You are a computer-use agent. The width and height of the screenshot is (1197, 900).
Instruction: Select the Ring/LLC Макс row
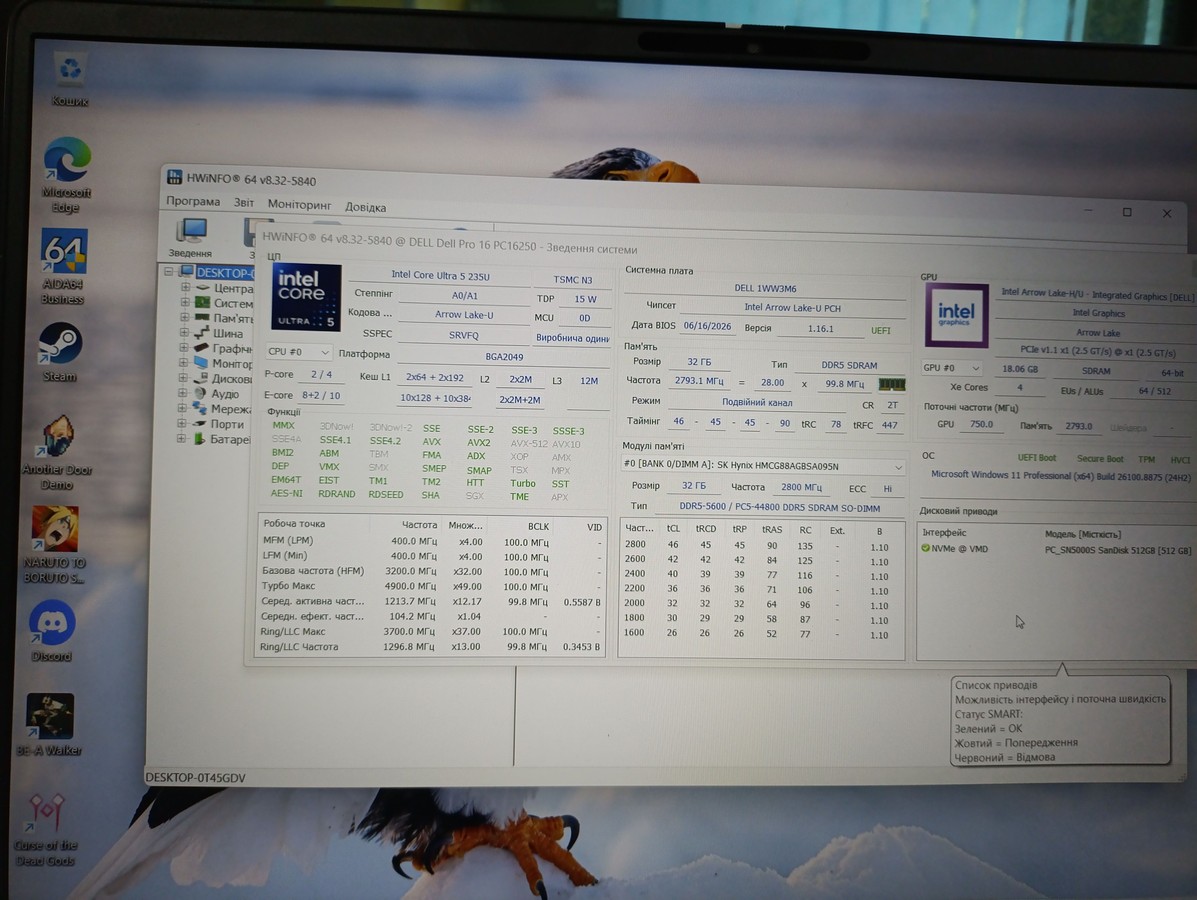(x=430, y=631)
